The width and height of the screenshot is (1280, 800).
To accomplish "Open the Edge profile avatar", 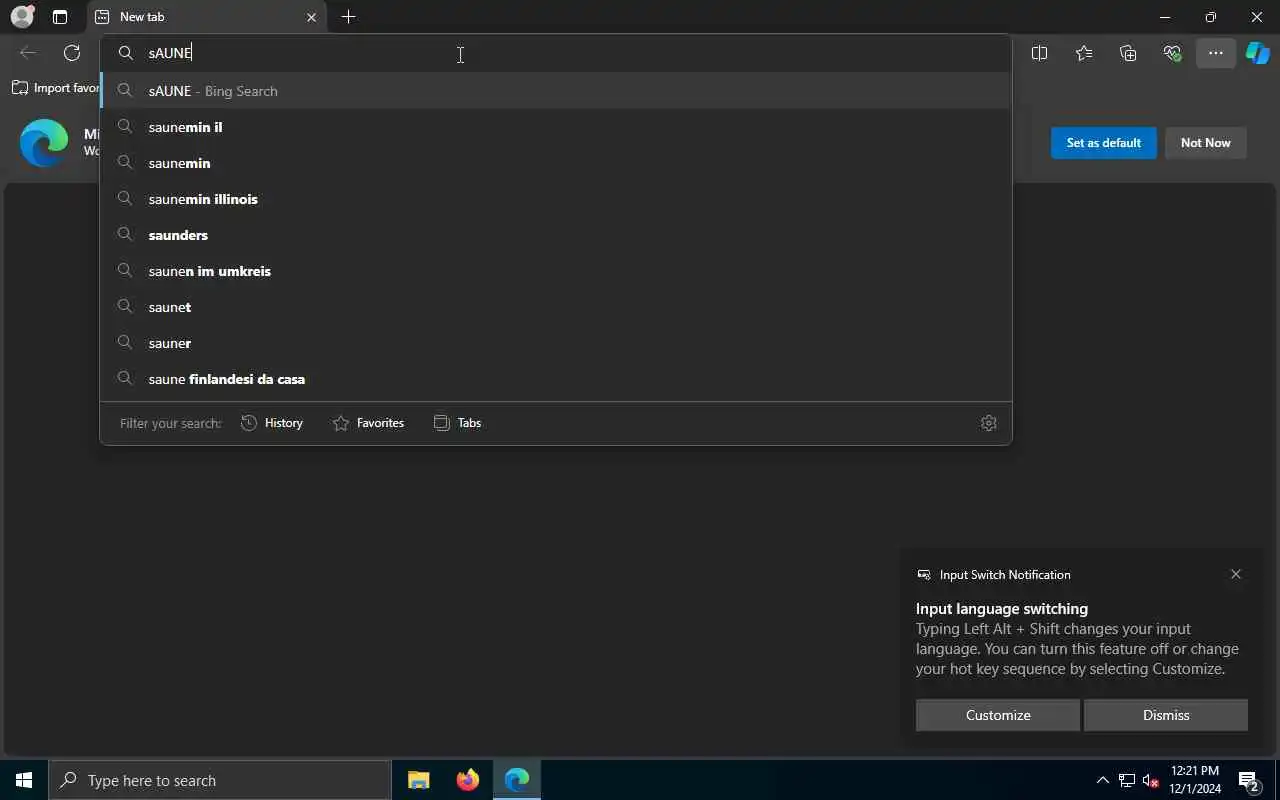I will 22,17.
